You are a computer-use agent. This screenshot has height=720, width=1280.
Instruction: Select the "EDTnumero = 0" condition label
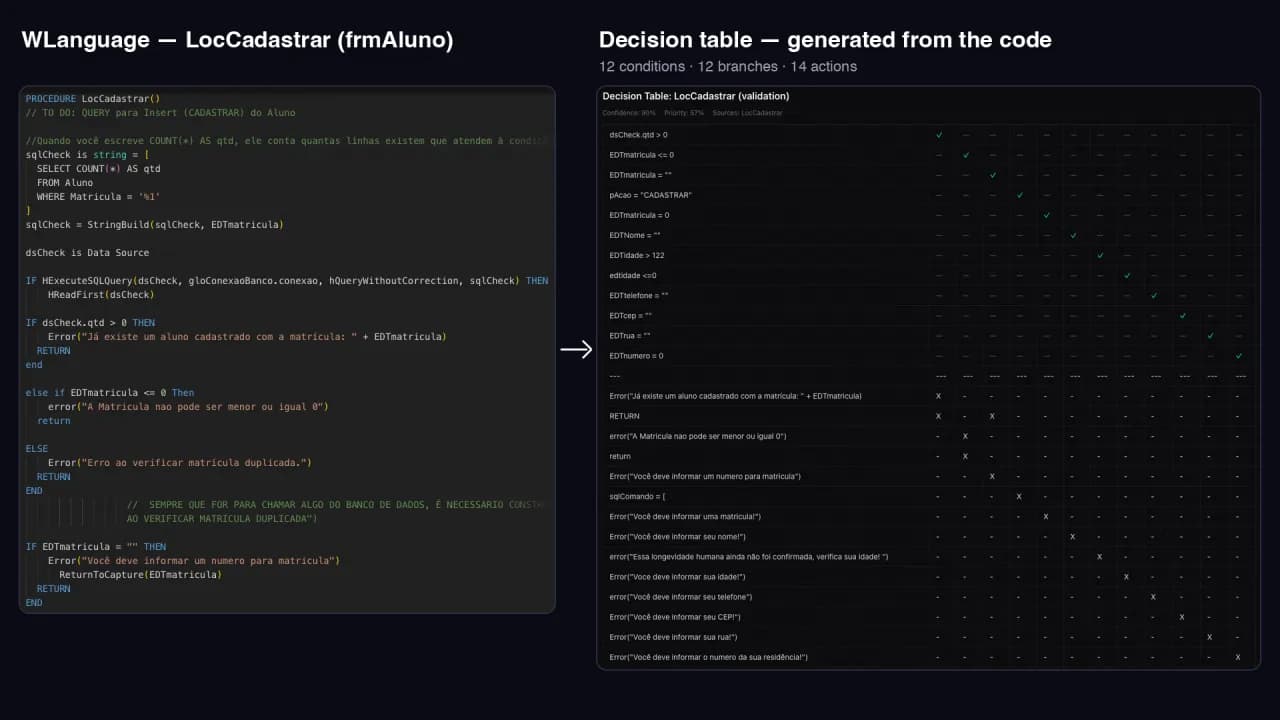(x=636, y=356)
